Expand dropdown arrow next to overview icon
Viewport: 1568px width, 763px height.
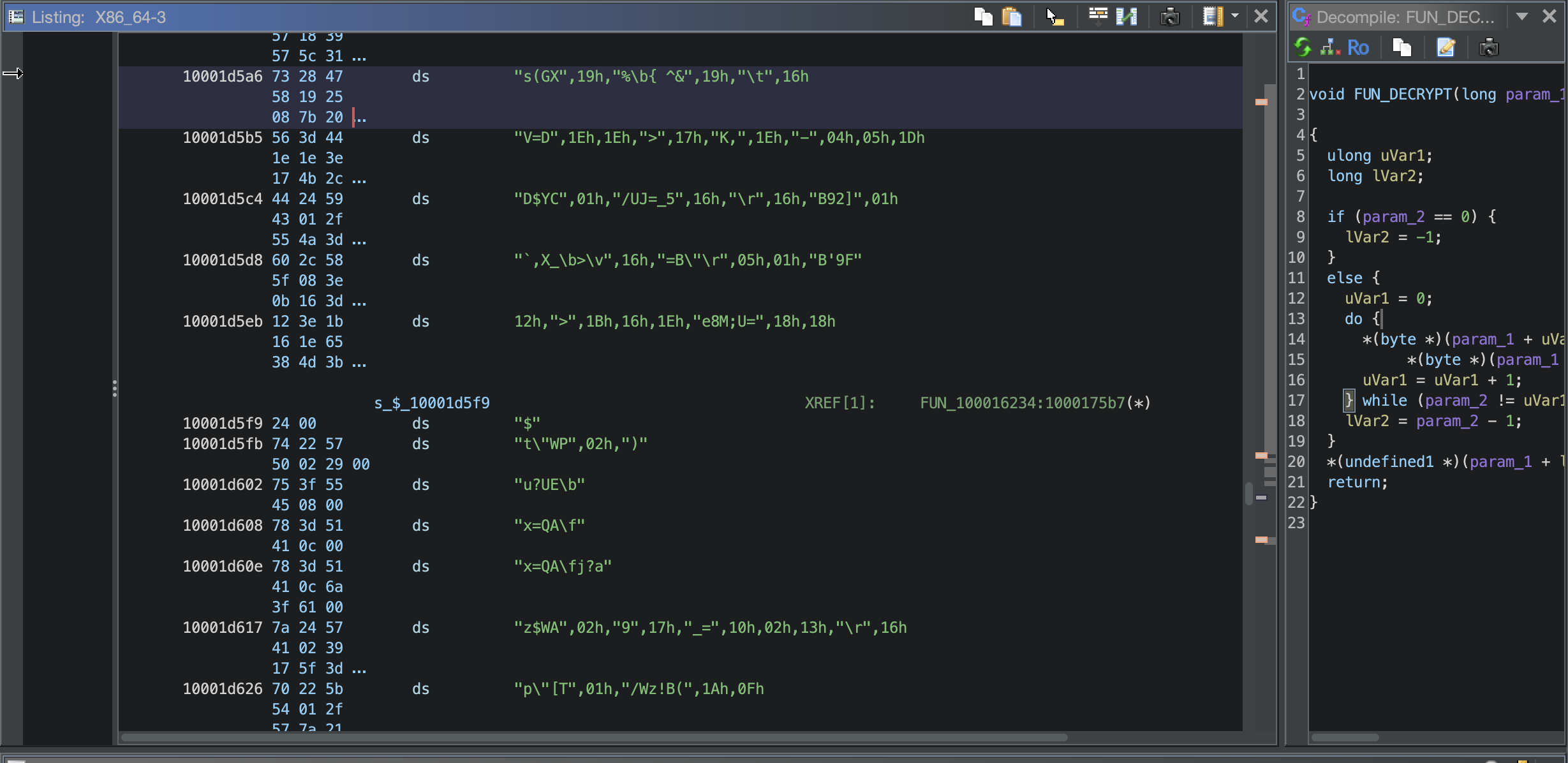tap(1235, 16)
